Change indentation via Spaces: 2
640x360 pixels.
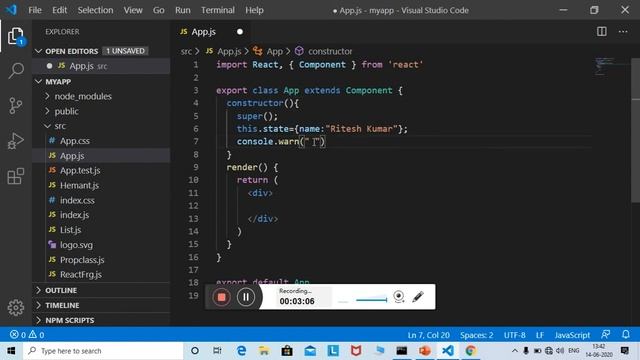(476, 335)
